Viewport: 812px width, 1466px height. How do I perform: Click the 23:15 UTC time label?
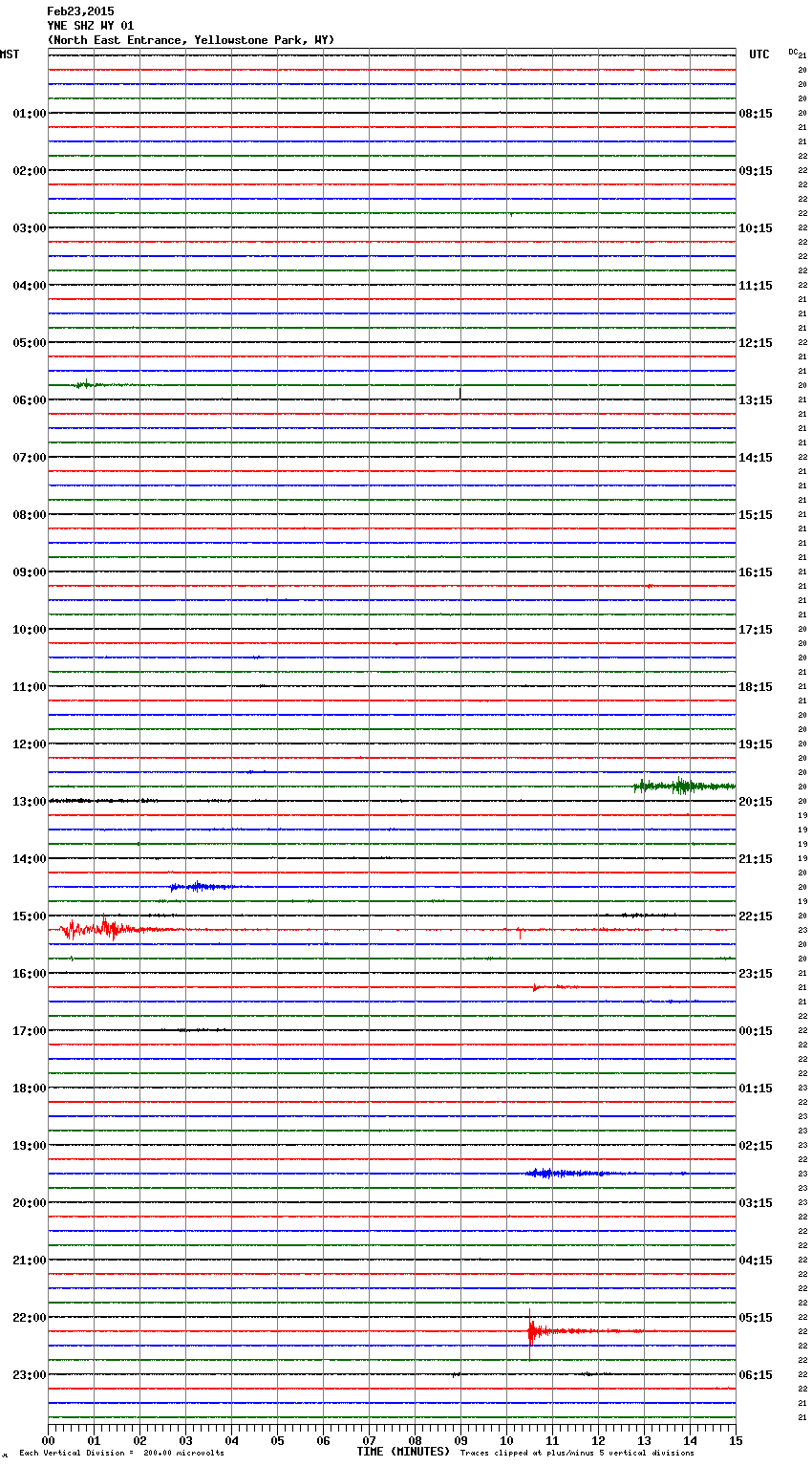pos(756,974)
